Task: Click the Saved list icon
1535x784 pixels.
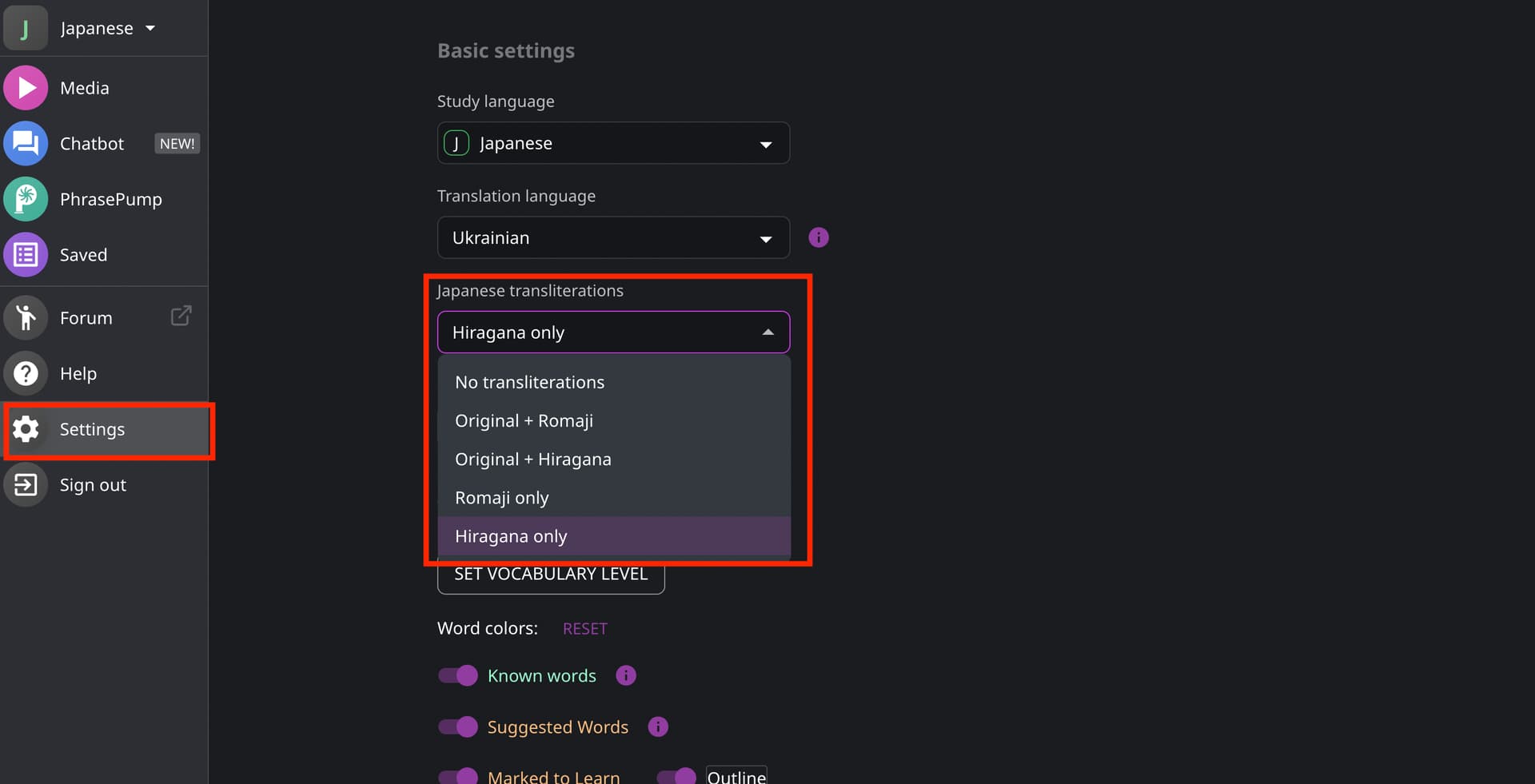Action: coord(26,255)
